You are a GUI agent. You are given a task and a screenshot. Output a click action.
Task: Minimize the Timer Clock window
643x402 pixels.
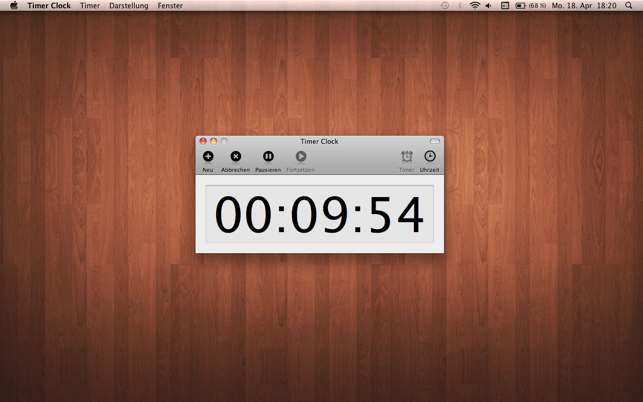click(x=214, y=141)
